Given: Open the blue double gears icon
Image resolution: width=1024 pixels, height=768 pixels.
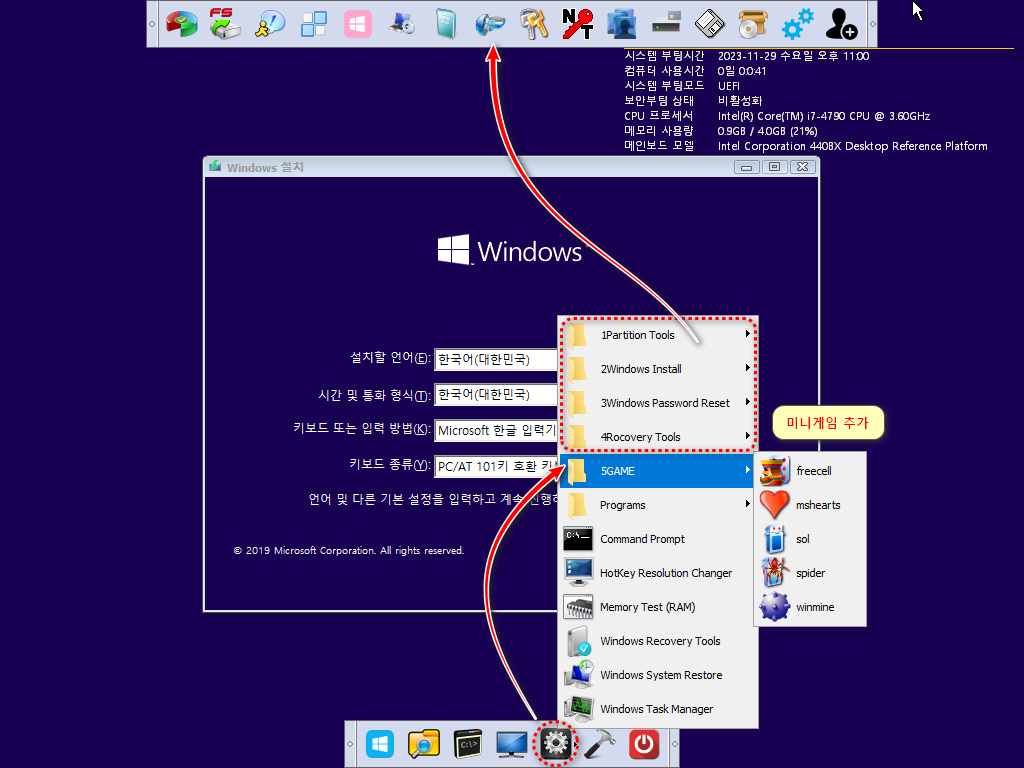Looking at the screenshot, I should (x=798, y=24).
